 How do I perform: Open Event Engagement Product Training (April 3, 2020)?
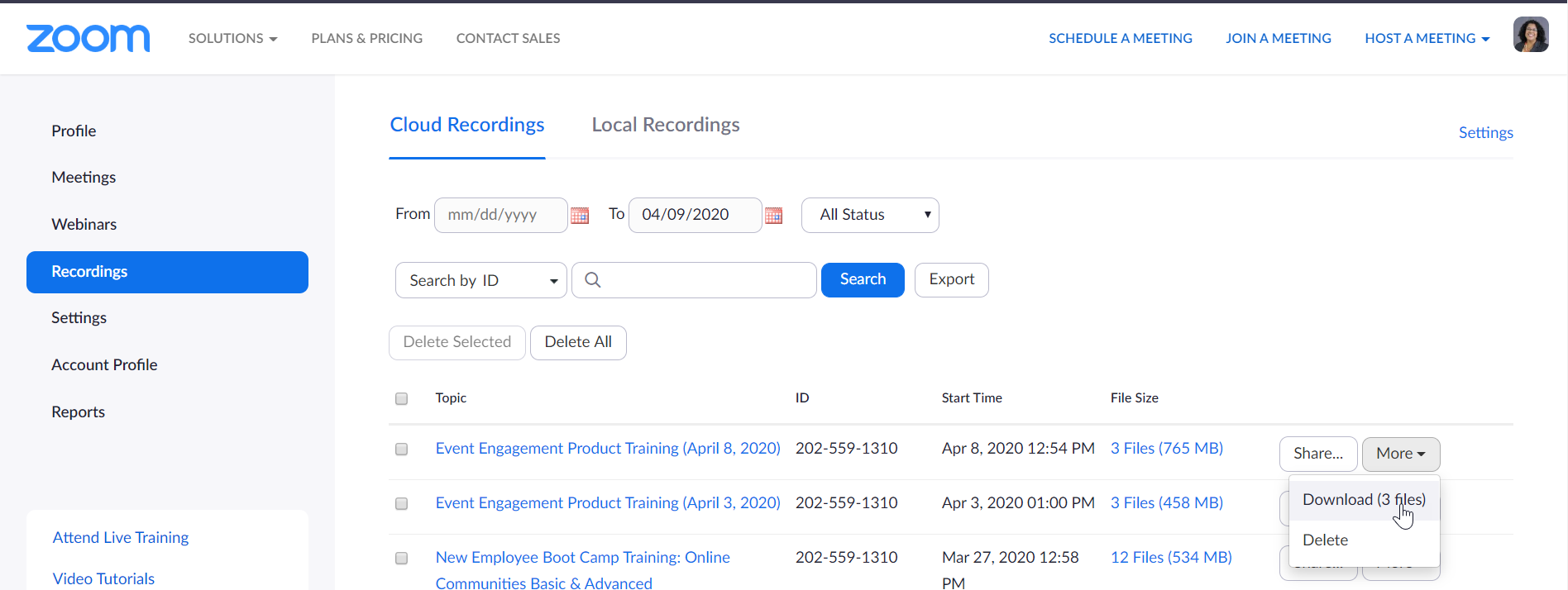point(608,503)
